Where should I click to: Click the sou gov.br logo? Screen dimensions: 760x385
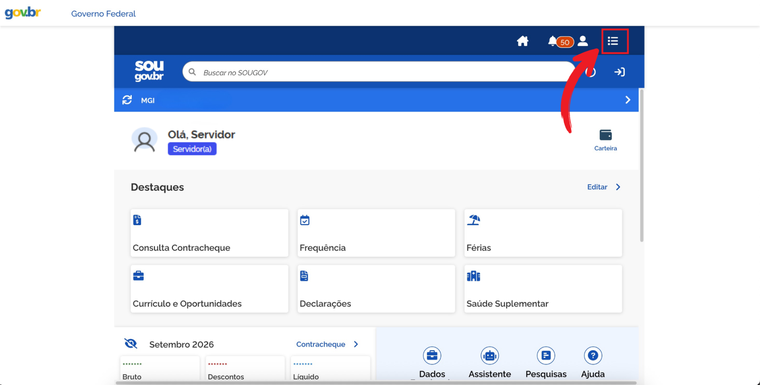pyautogui.click(x=149, y=71)
